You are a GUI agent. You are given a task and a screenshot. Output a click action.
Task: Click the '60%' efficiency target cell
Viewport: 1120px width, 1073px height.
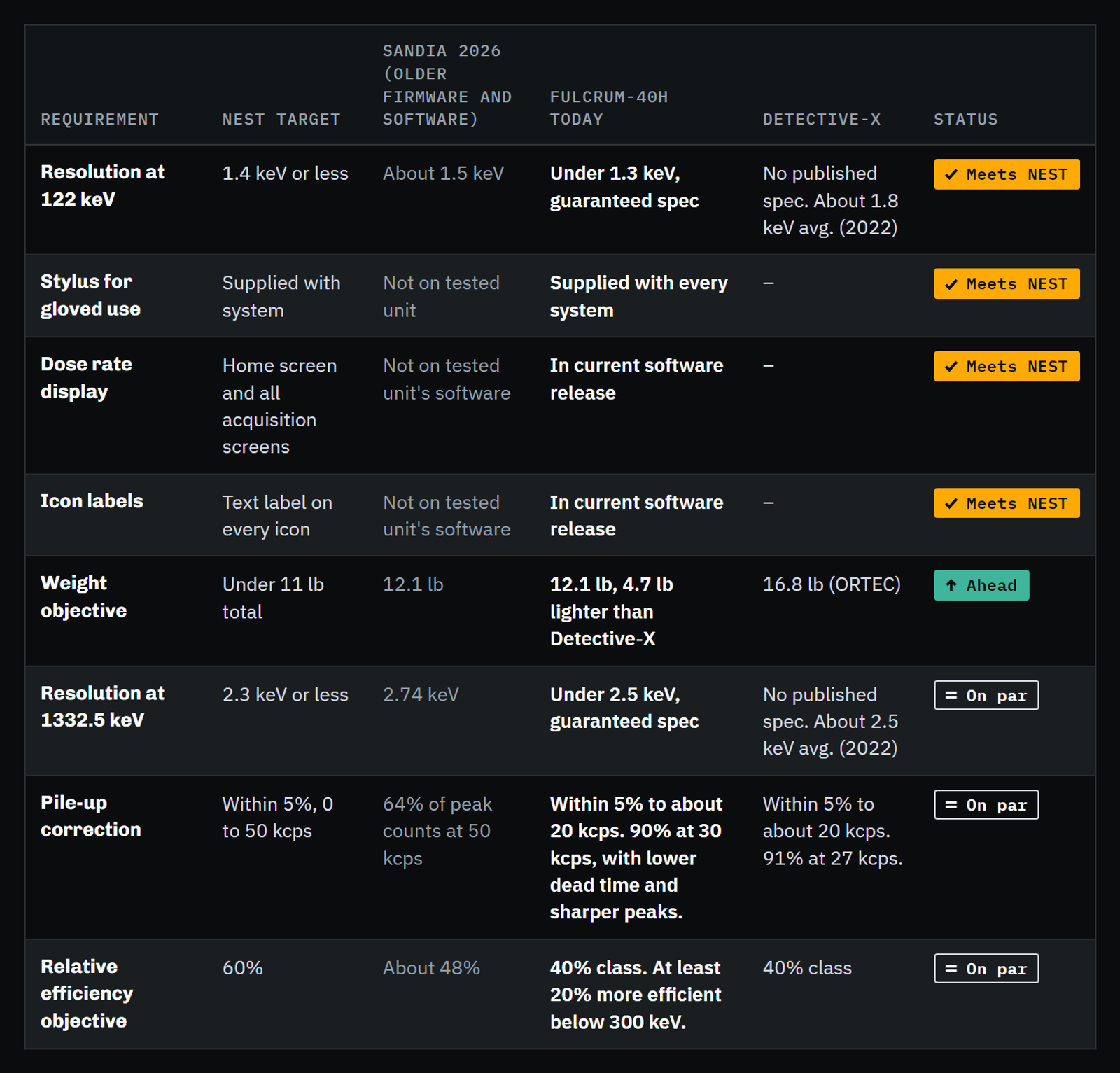(x=242, y=968)
